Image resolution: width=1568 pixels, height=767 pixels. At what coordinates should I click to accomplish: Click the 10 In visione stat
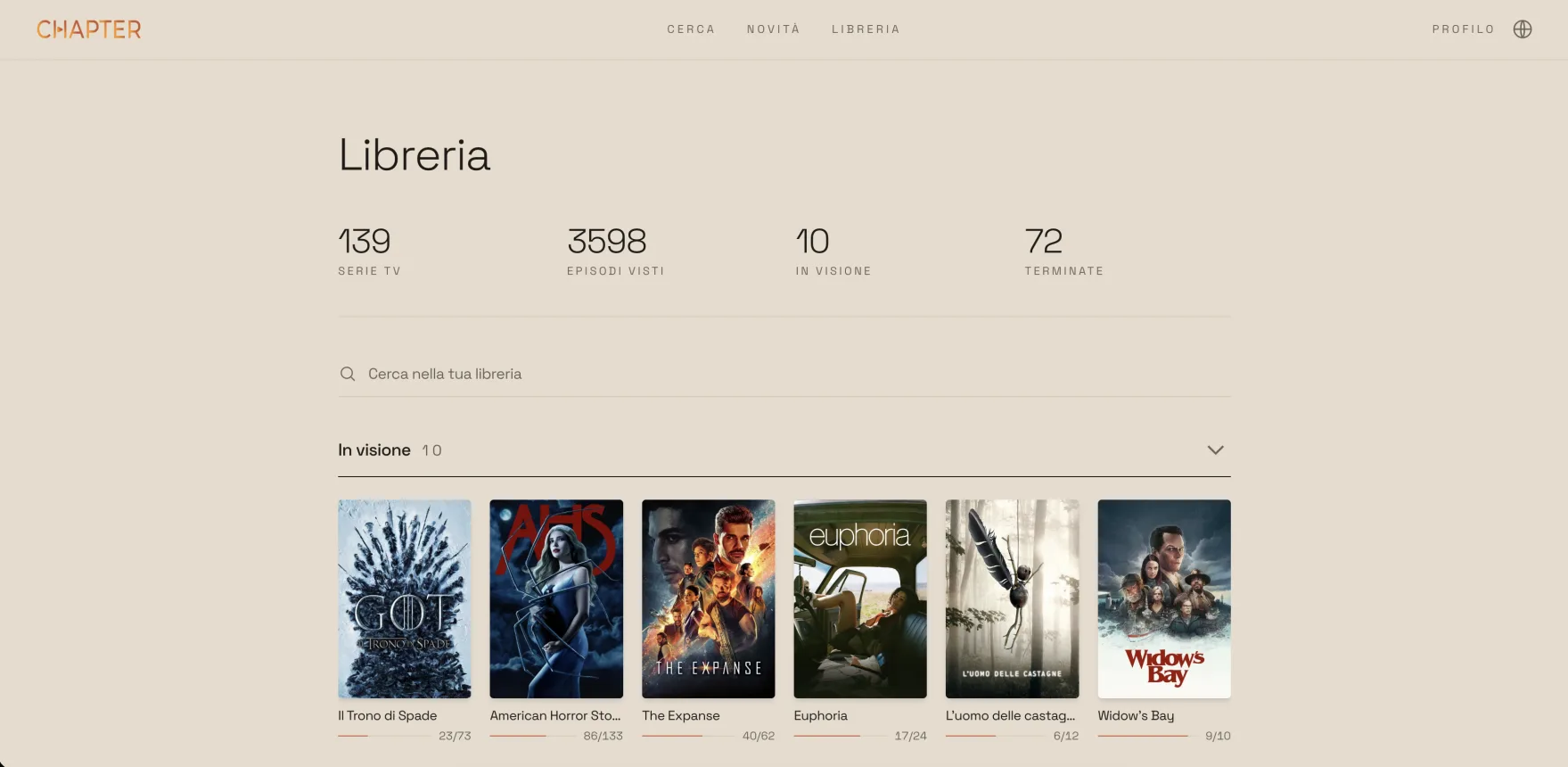coord(833,251)
